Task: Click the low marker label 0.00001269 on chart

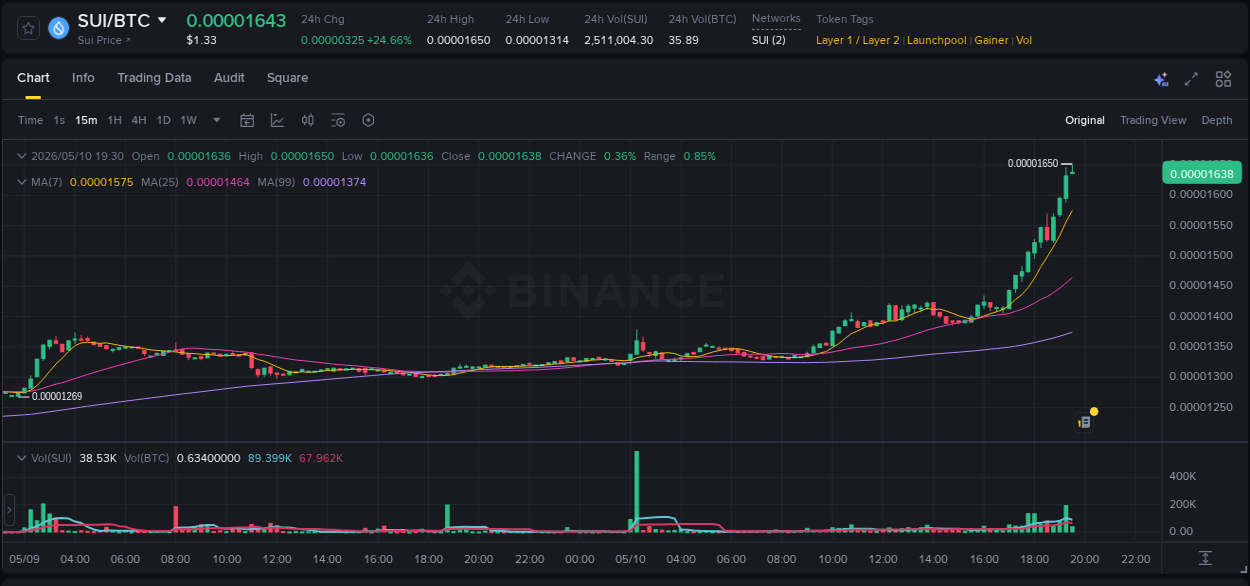Action: click(57, 397)
